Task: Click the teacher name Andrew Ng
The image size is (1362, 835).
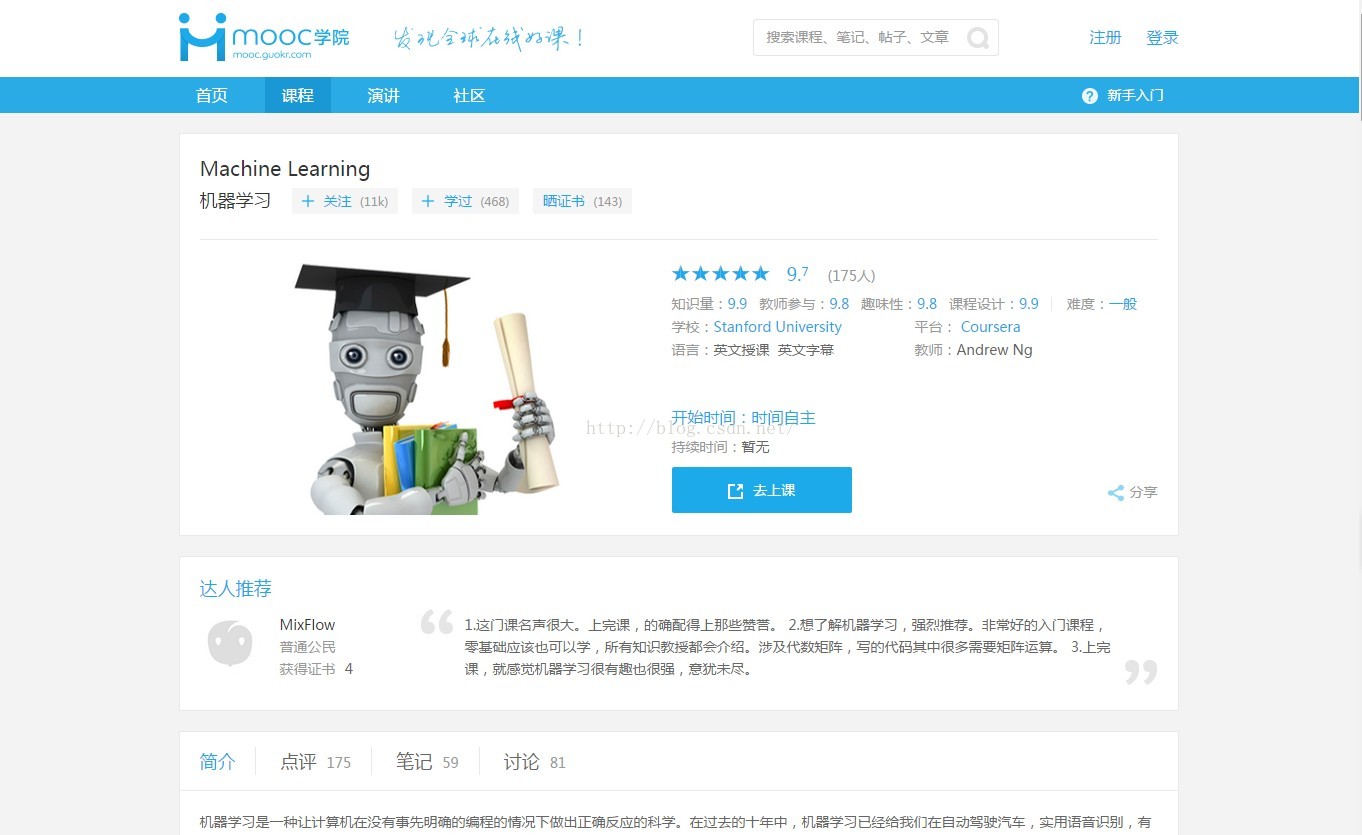Action: tap(995, 350)
